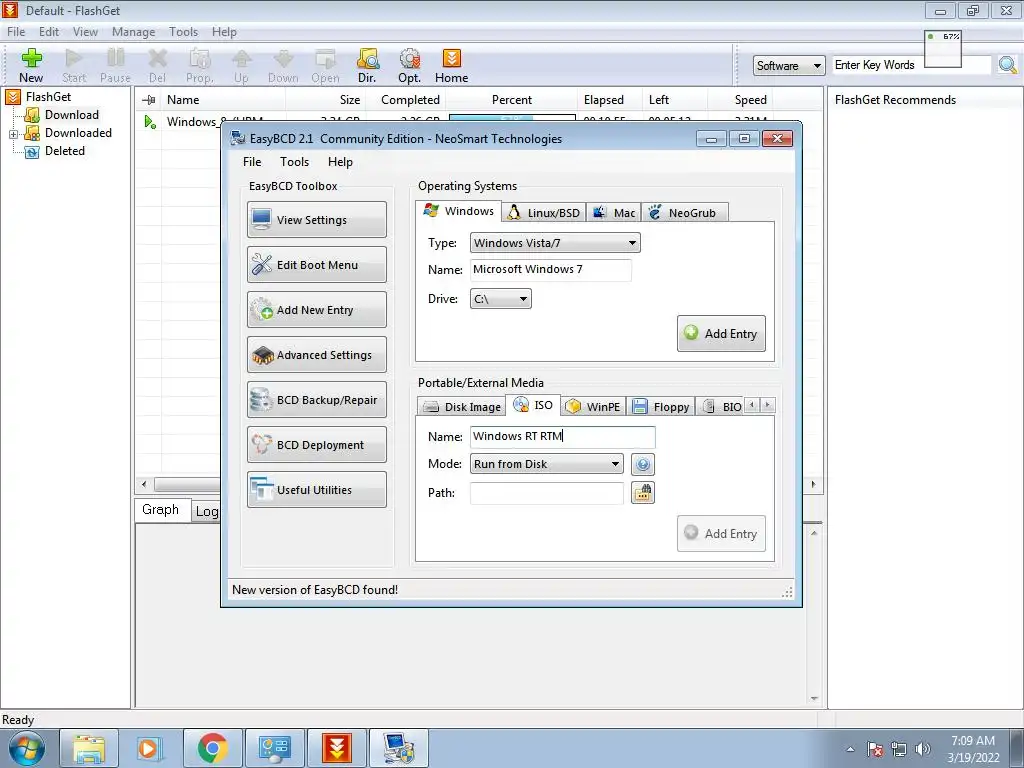Viewport: 1024px width, 768px height.
Task: Open the Dir. folder toolbar icon
Action: pos(367,65)
